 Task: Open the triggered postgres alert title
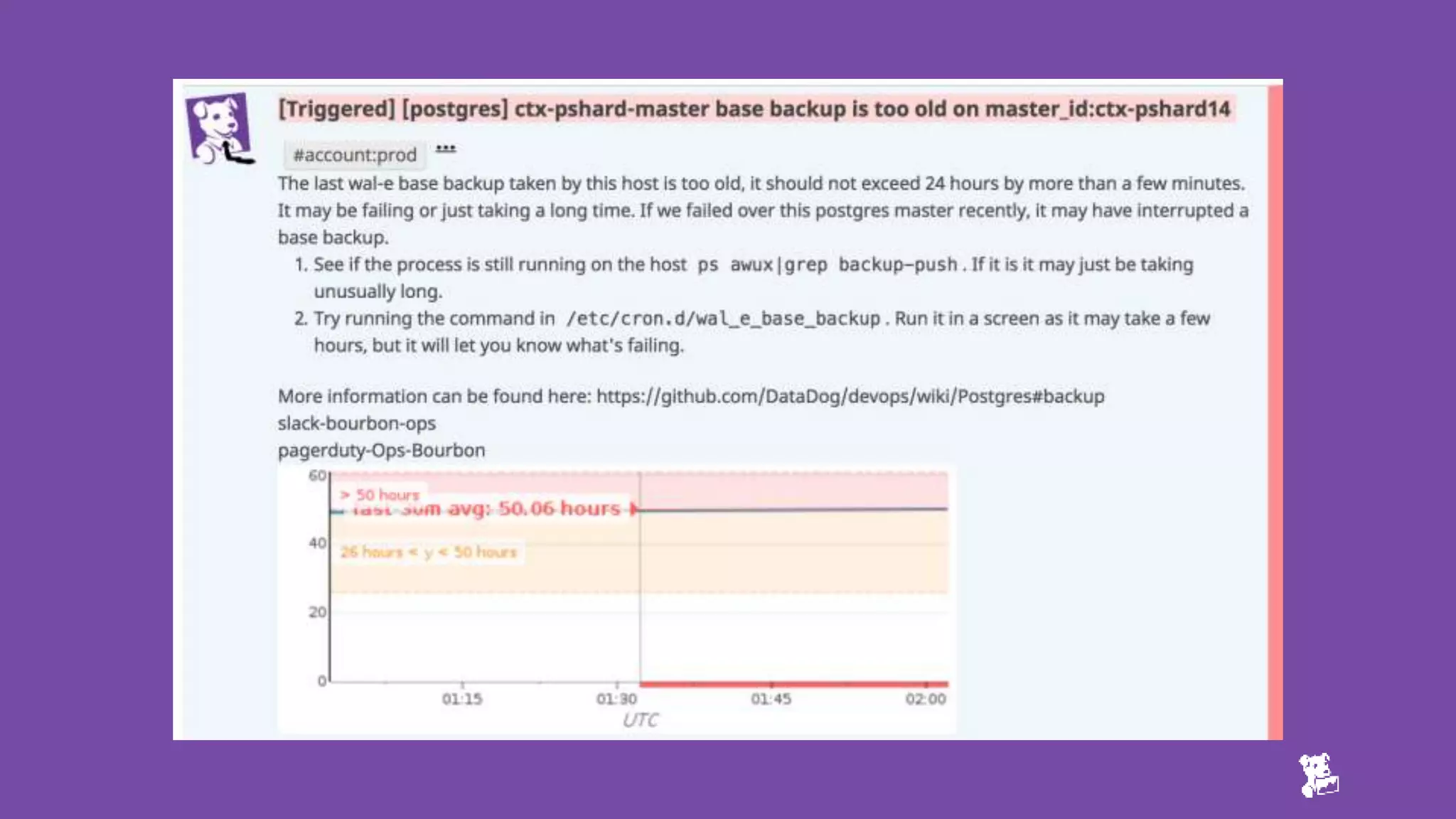click(x=754, y=109)
